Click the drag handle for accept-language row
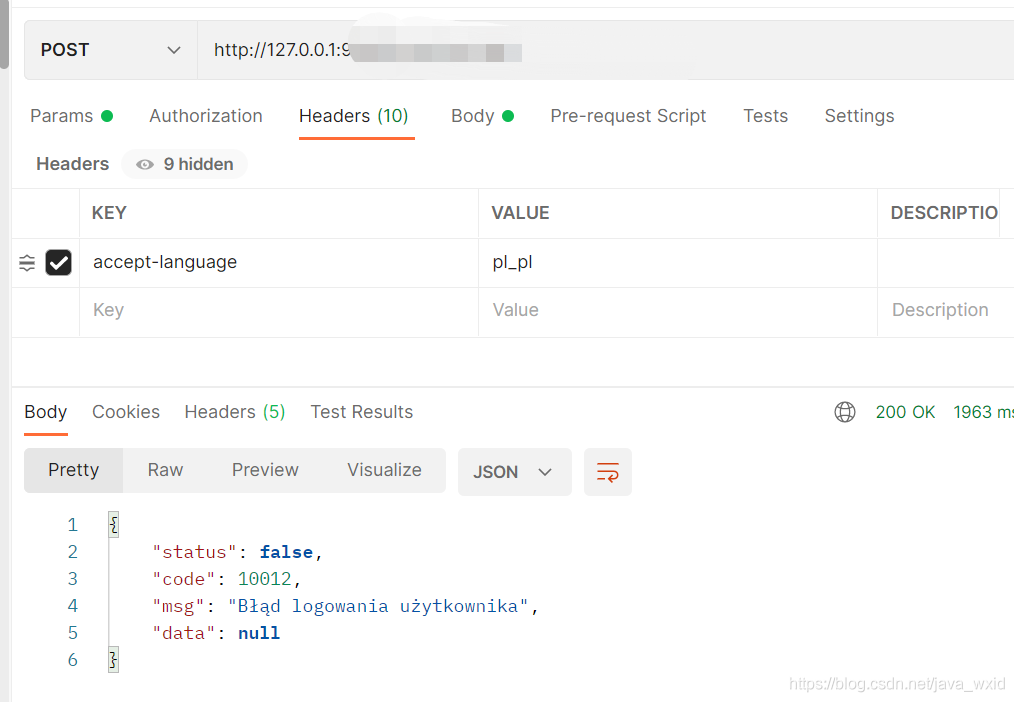Image resolution: width=1014 pixels, height=702 pixels. coord(27,263)
